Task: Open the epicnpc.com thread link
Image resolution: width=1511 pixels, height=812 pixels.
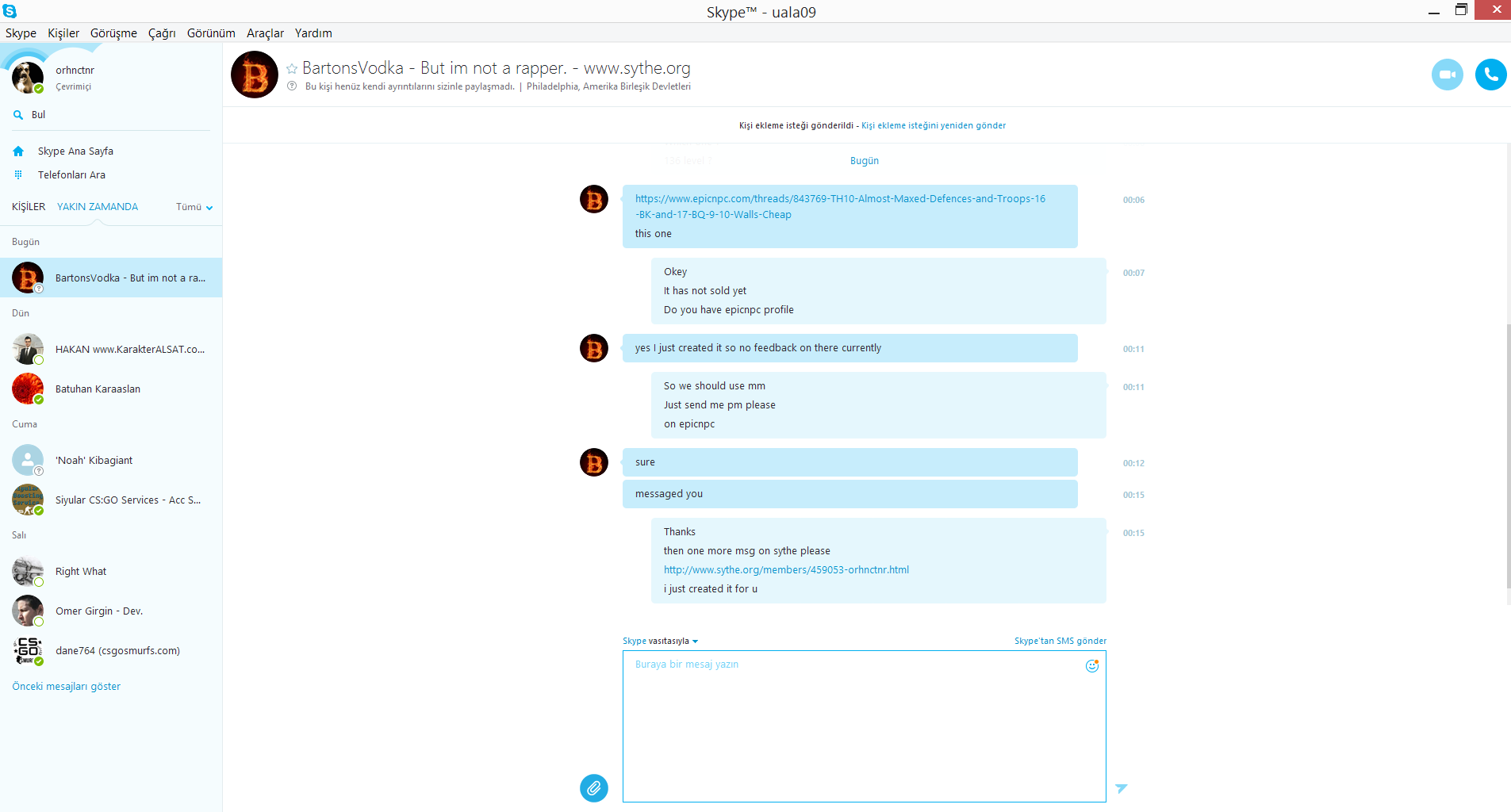Action: tap(840, 206)
